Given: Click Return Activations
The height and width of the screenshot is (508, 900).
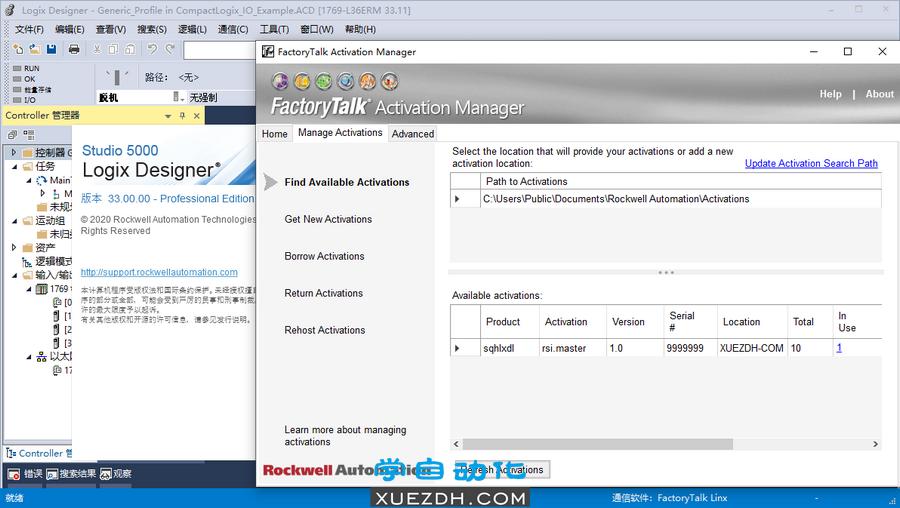Looking at the screenshot, I should coord(323,293).
